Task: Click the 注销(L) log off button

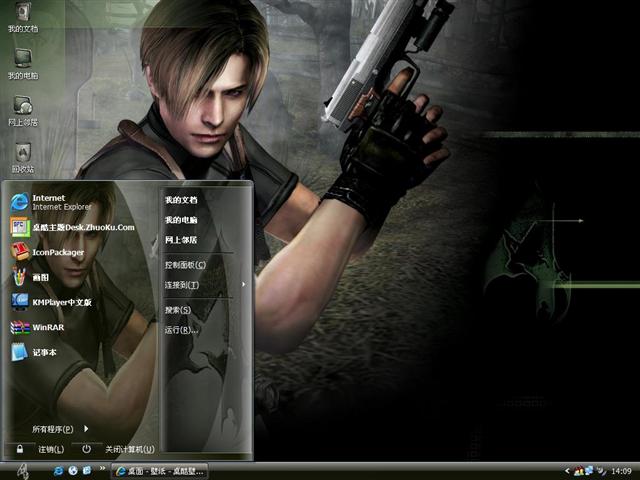Action: click(40, 449)
